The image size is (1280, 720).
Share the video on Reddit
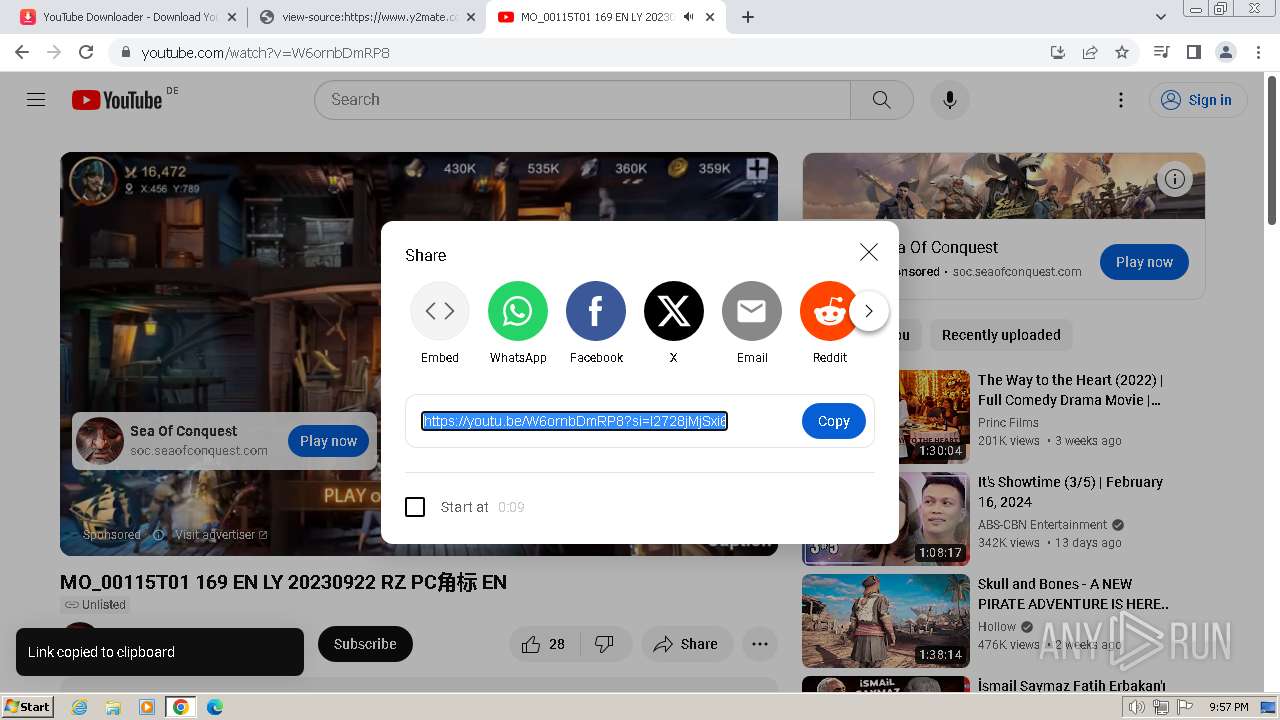[829, 311]
